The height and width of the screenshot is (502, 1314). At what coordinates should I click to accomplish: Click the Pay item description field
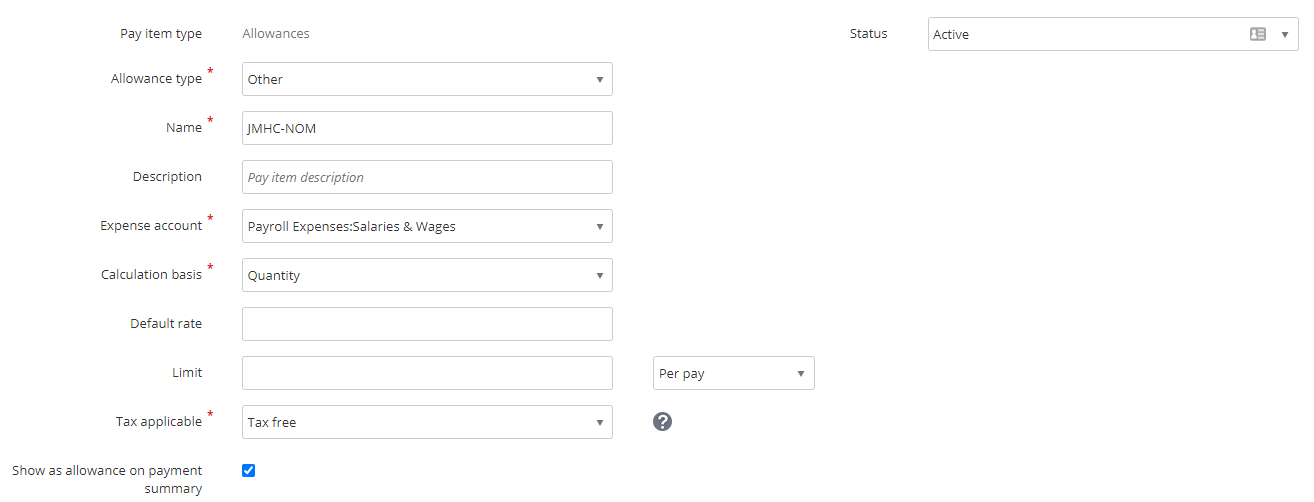tap(427, 177)
